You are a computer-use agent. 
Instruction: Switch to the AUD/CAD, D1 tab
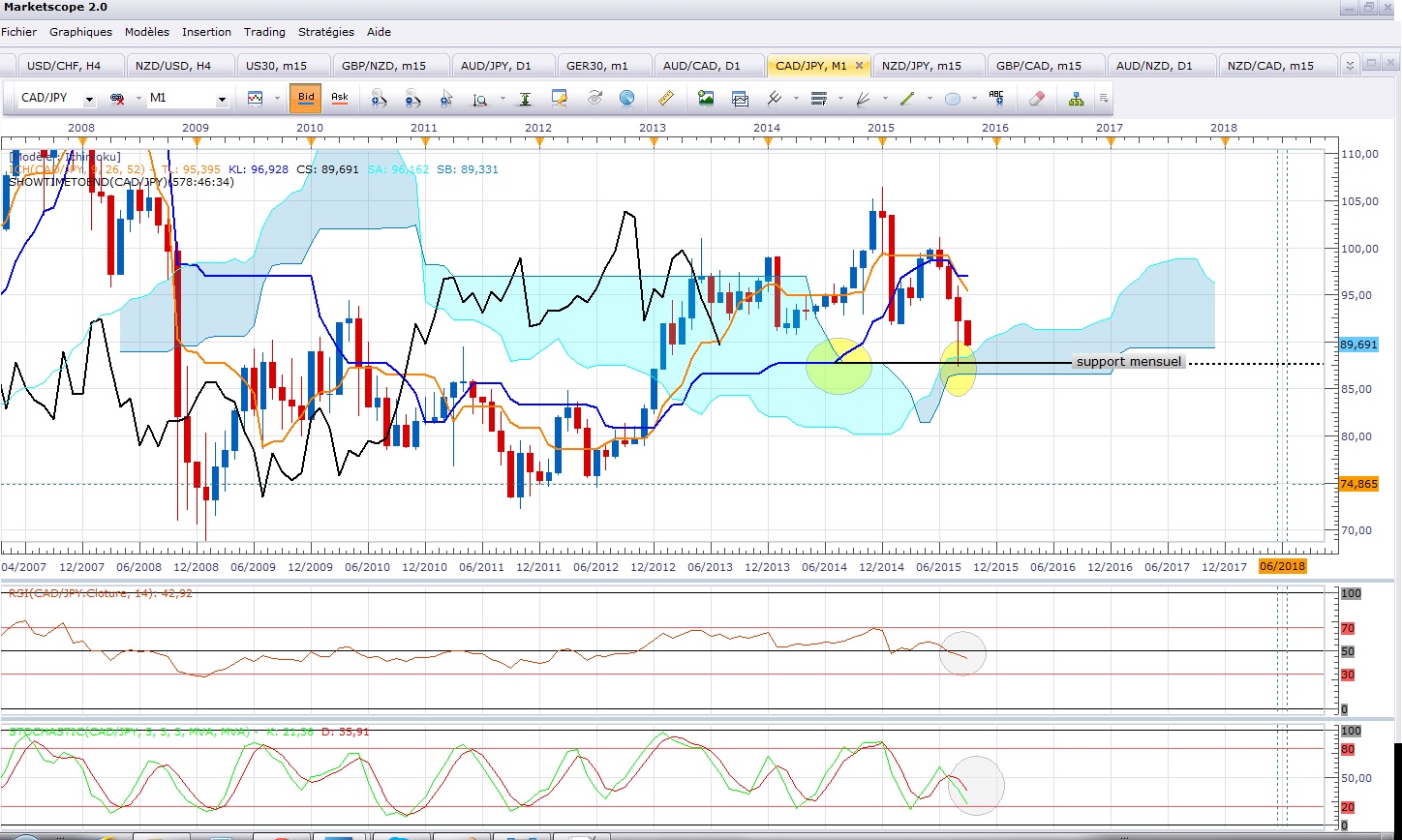[708, 66]
